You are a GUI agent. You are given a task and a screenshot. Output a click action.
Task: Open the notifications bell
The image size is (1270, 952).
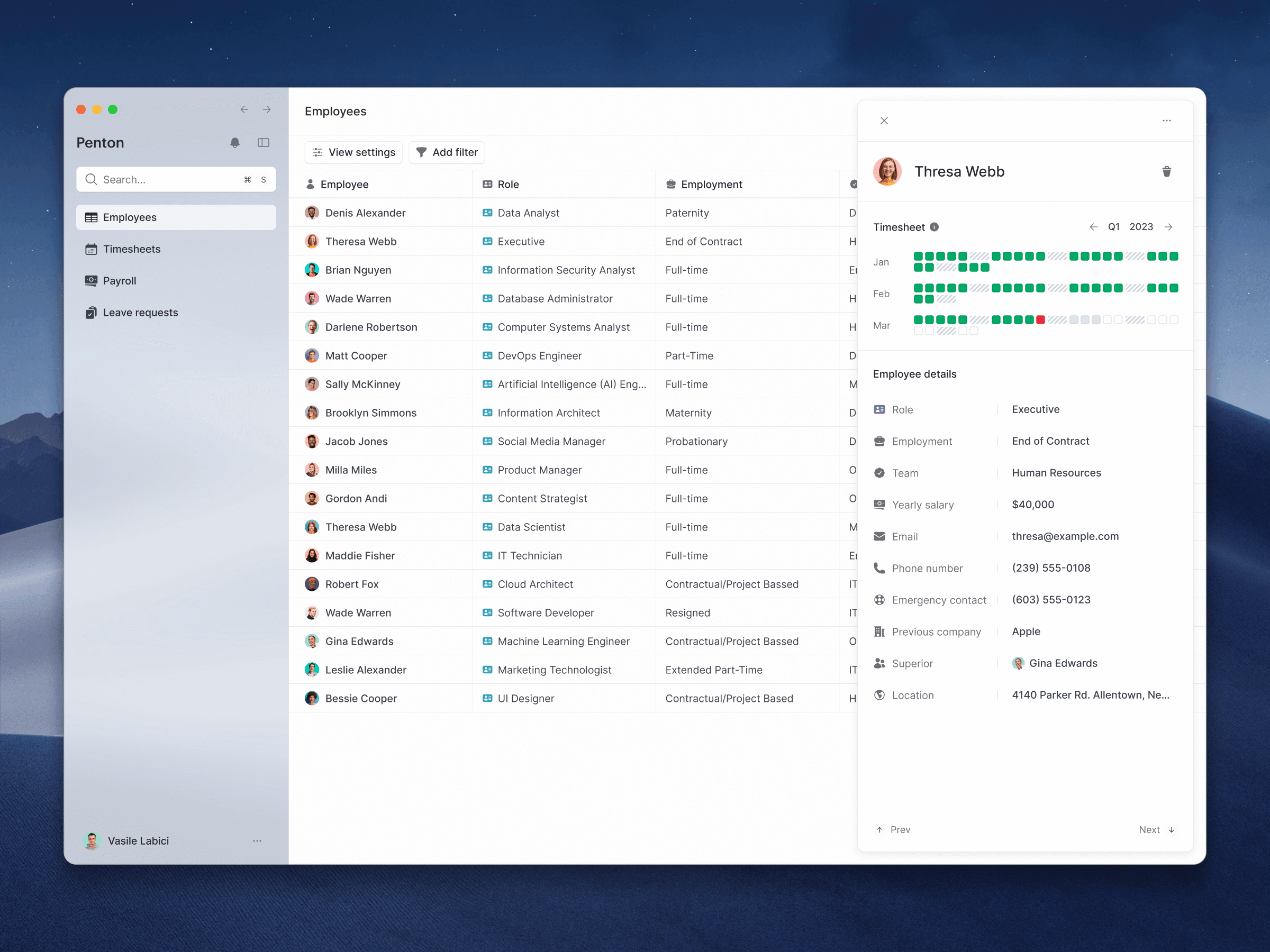coord(235,143)
